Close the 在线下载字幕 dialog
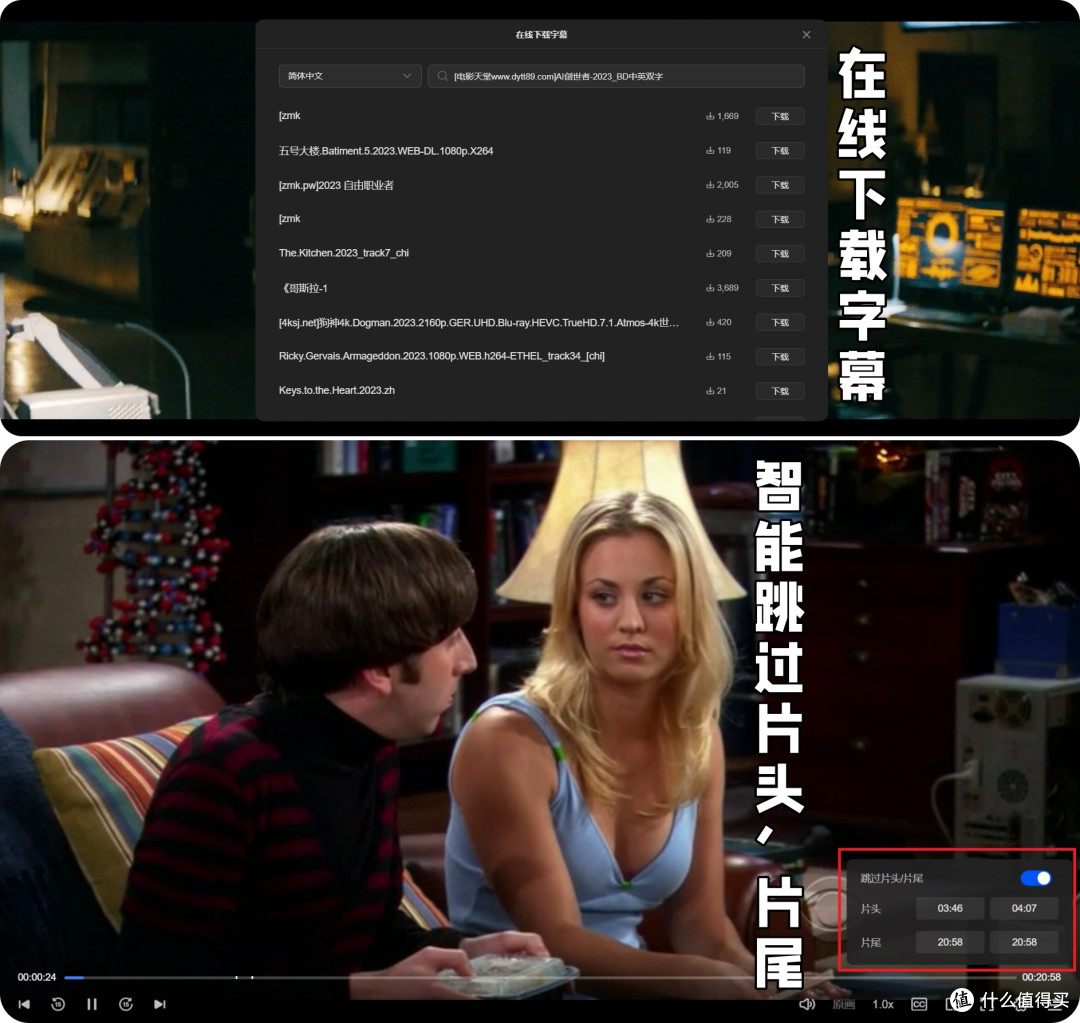The width and height of the screenshot is (1080, 1023). tap(806, 34)
